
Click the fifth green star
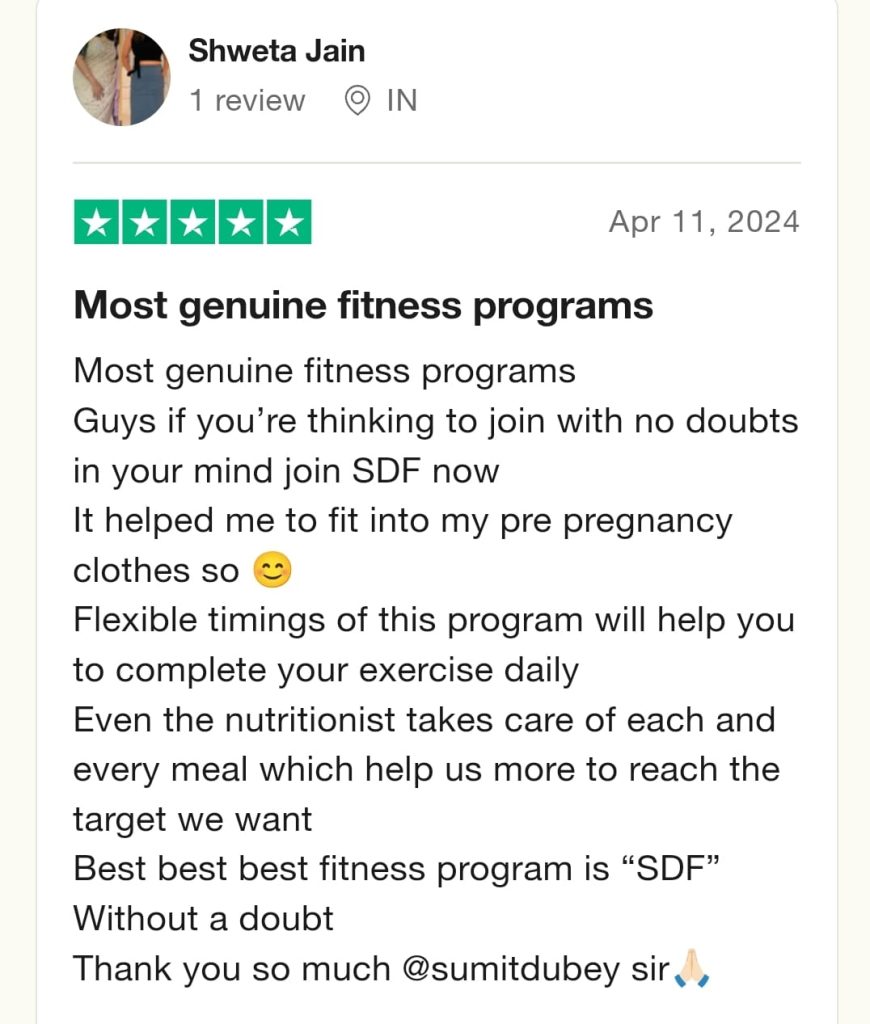[x=289, y=222]
